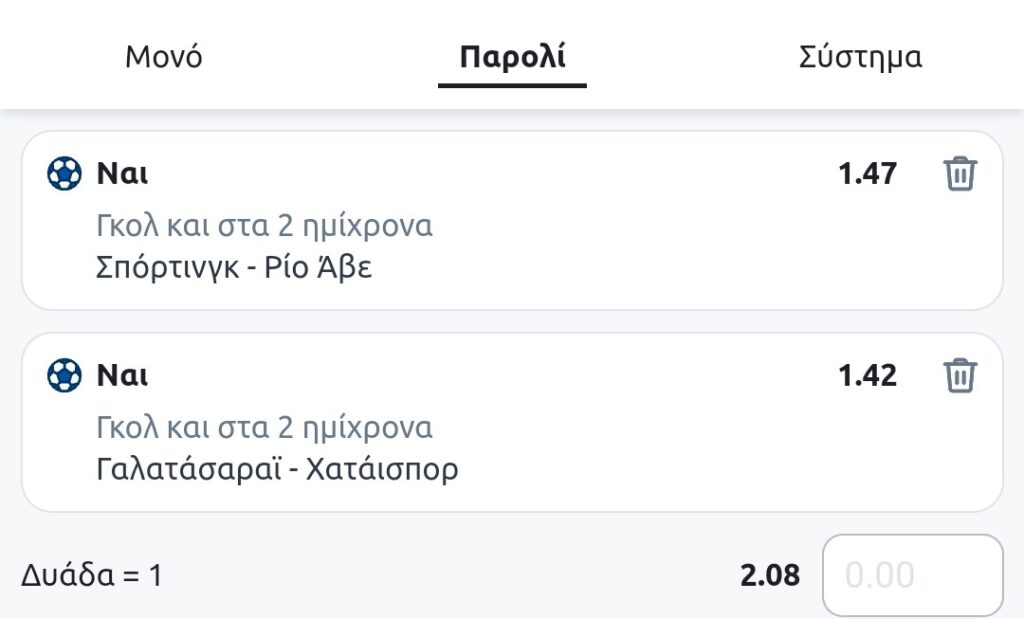
Task: Click the Δυάδα = 1 label
Action: click(91, 576)
